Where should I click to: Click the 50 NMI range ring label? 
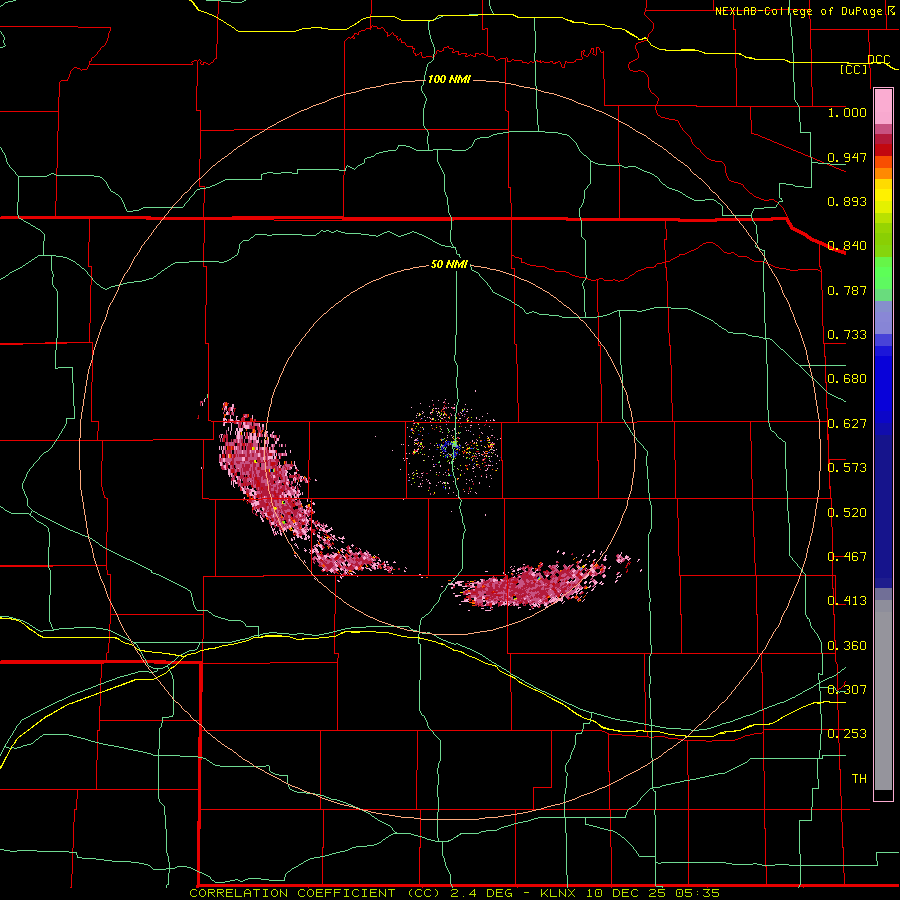click(449, 264)
